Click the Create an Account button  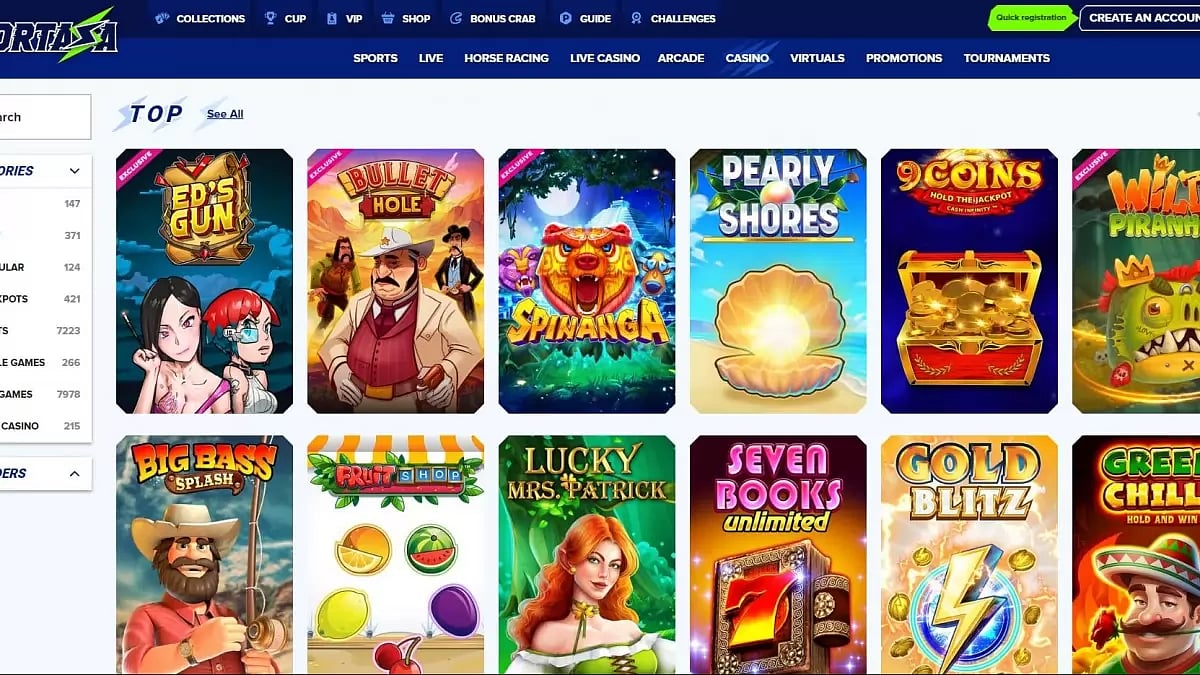point(1140,18)
